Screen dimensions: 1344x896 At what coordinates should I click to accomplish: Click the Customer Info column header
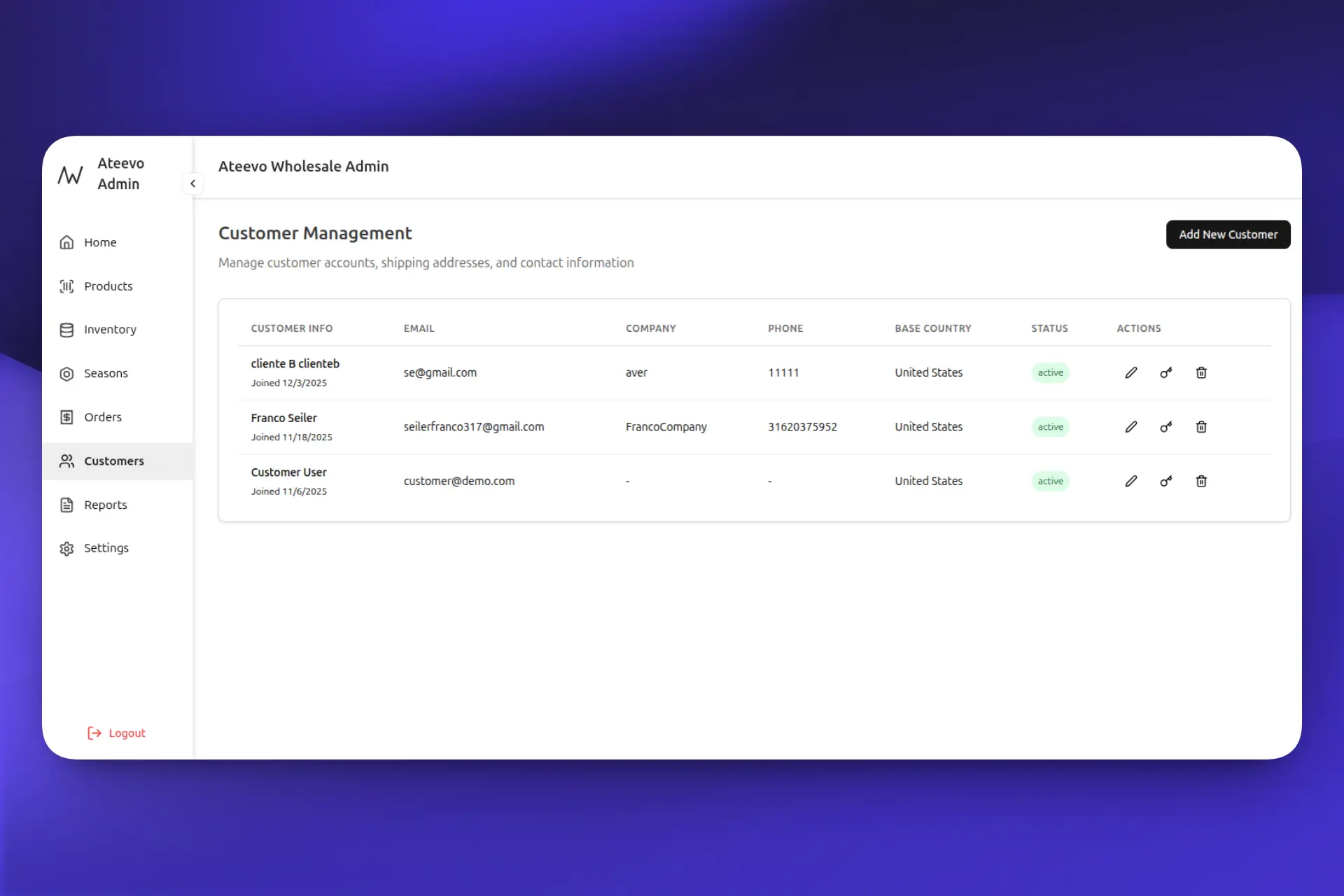(292, 328)
